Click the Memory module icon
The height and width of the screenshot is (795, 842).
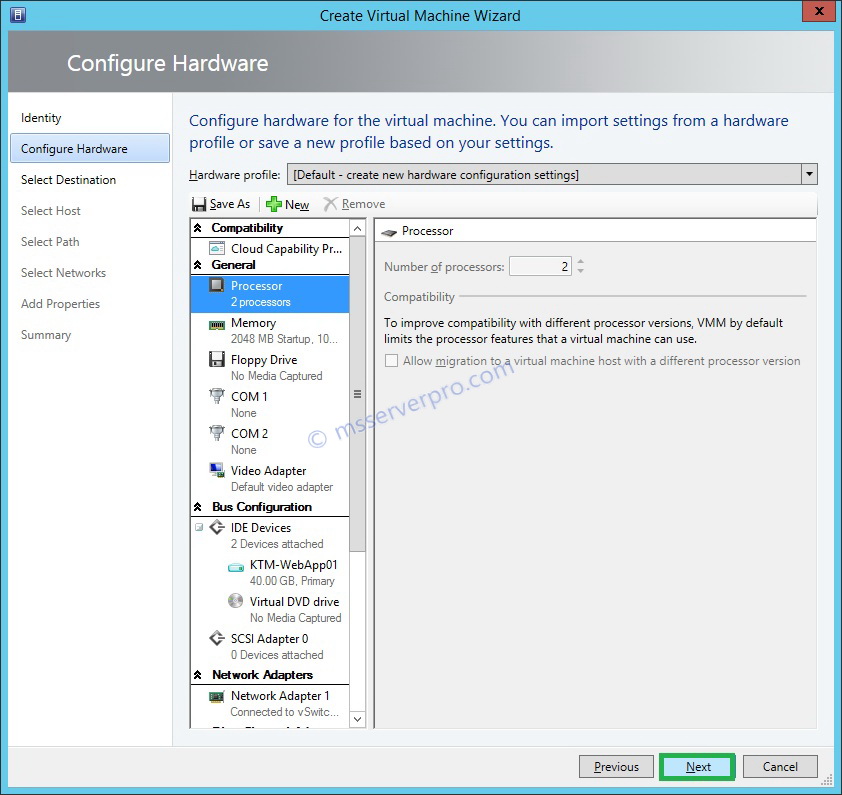217,324
